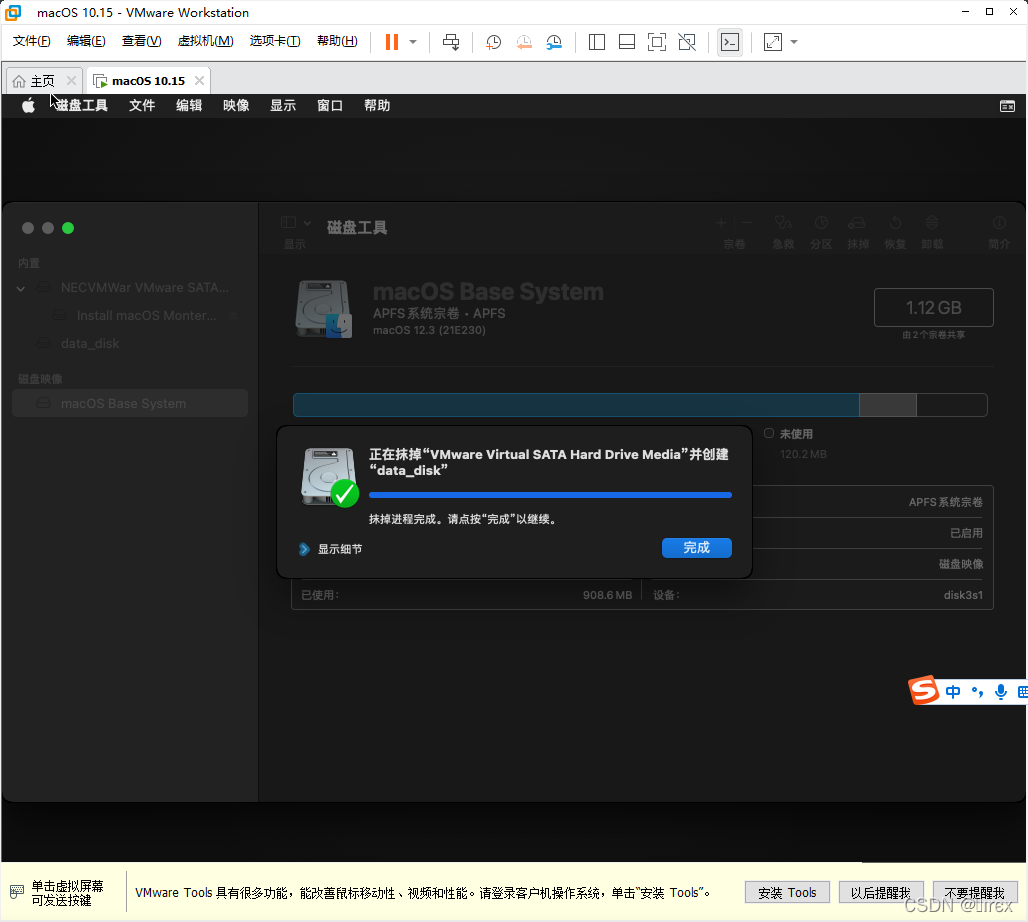Eject the Install macOS Monterey volume

coord(233,315)
